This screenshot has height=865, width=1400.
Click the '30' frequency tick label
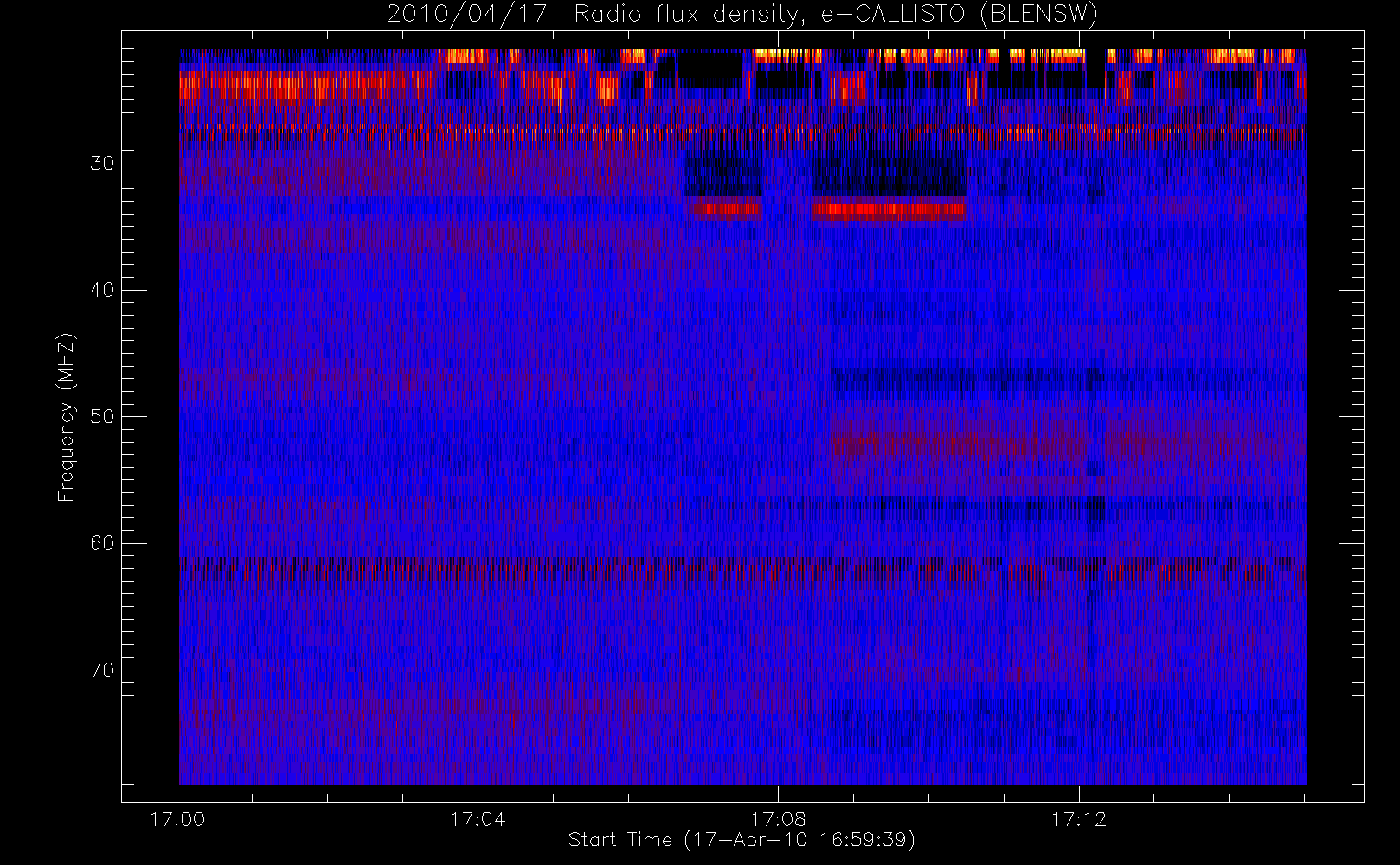102,163
